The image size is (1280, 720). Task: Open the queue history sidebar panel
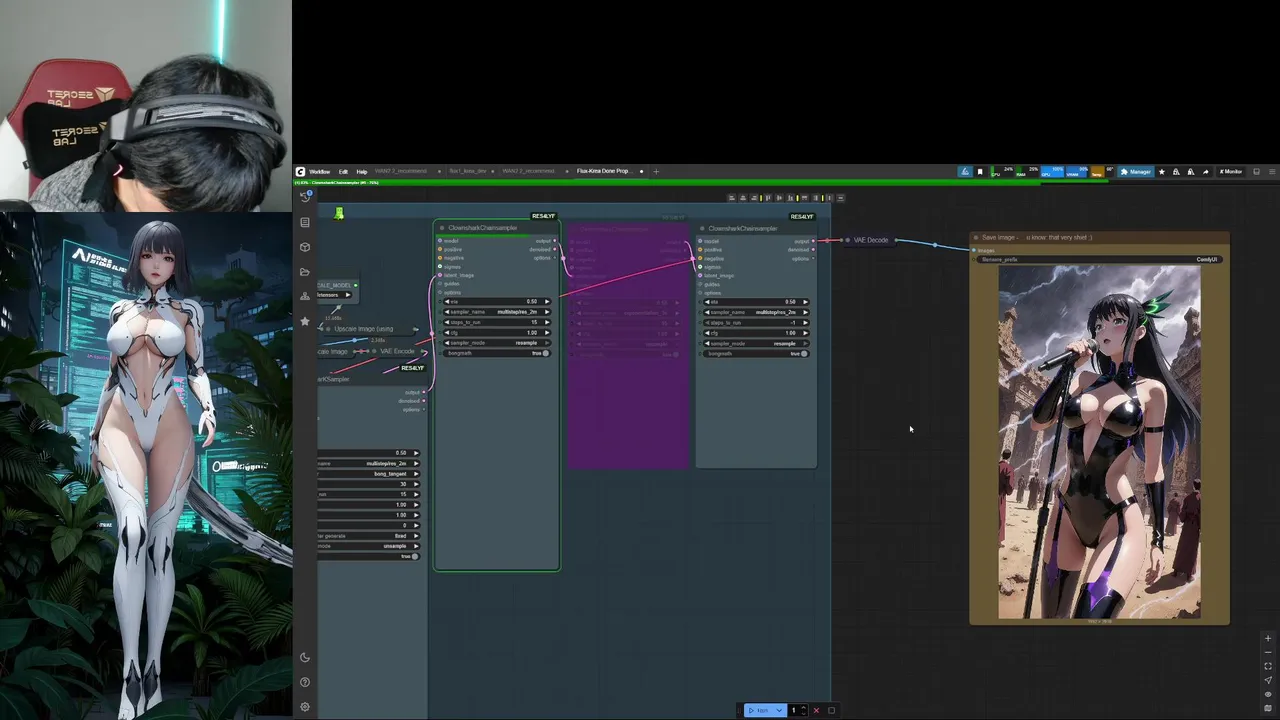click(305, 197)
